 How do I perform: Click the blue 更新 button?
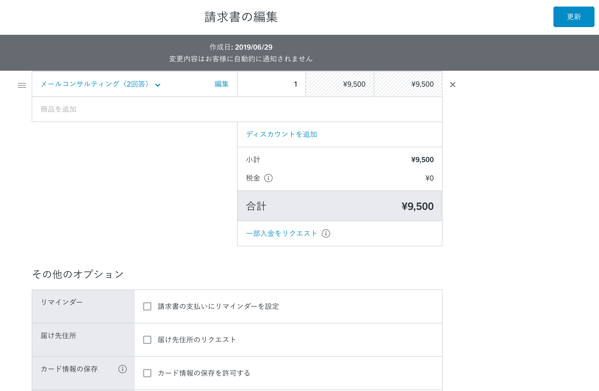tap(573, 17)
